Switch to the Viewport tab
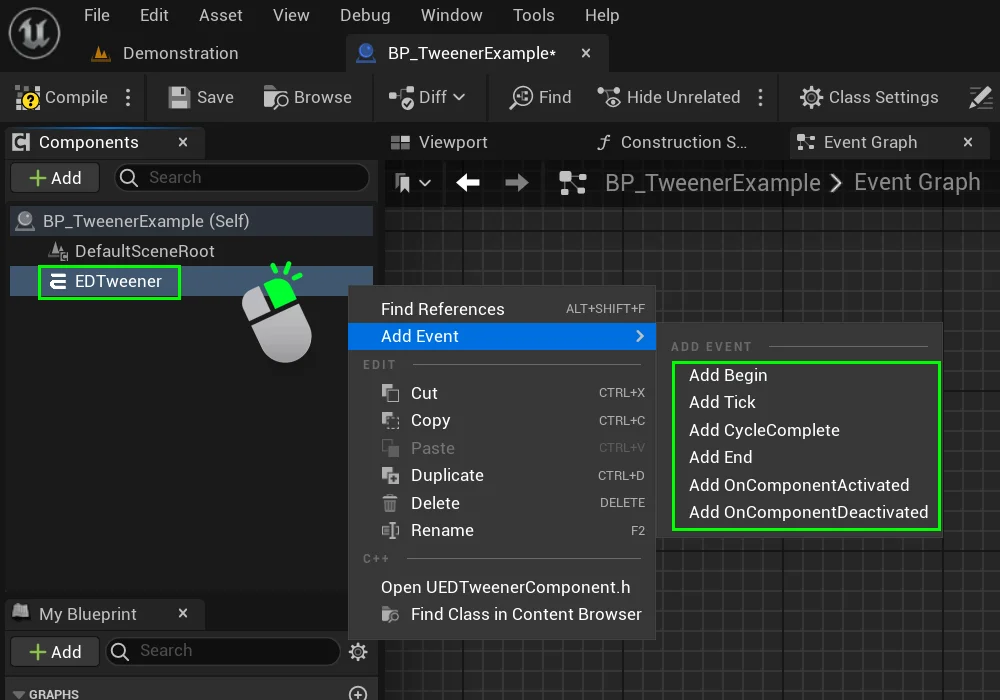 click(440, 142)
